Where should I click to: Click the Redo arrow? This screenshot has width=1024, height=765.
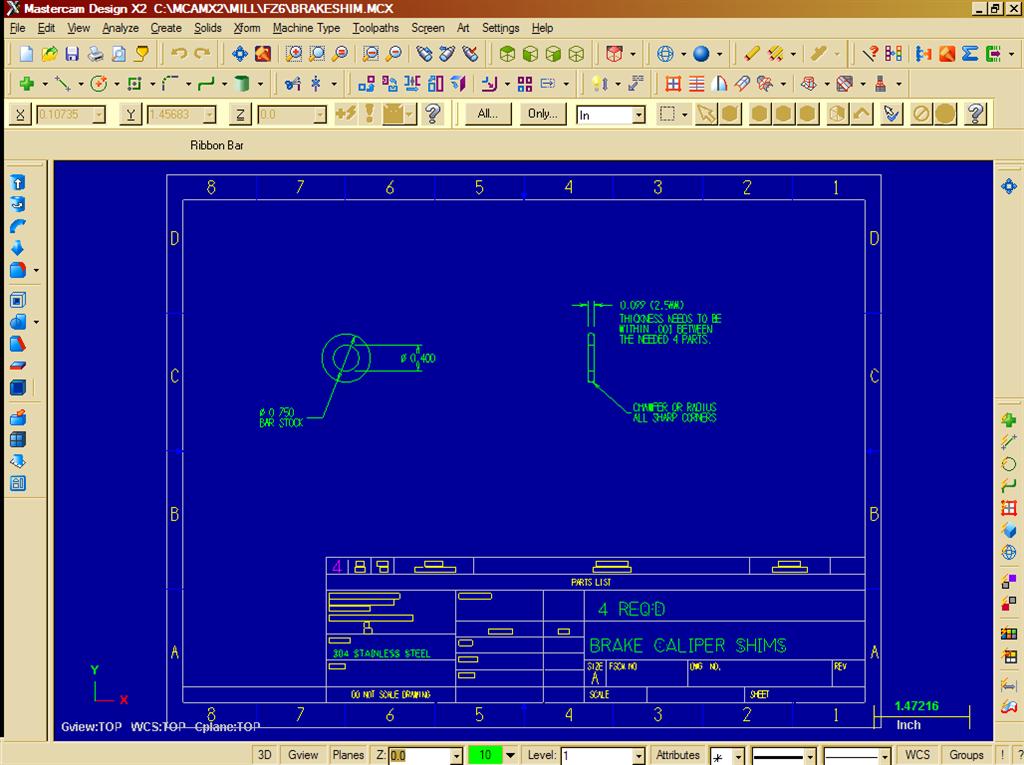202,54
